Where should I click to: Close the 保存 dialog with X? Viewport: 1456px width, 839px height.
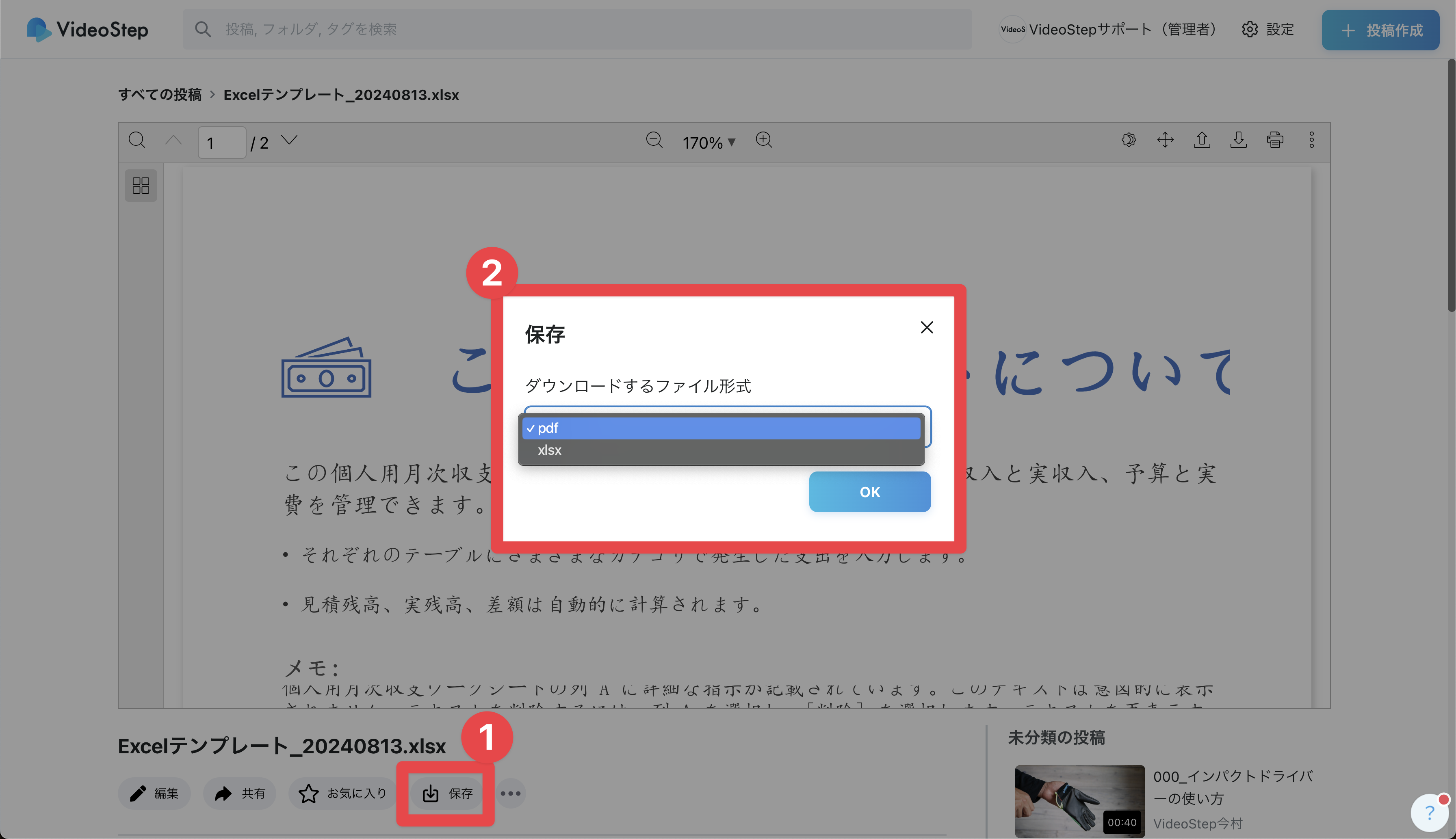point(926,327)
